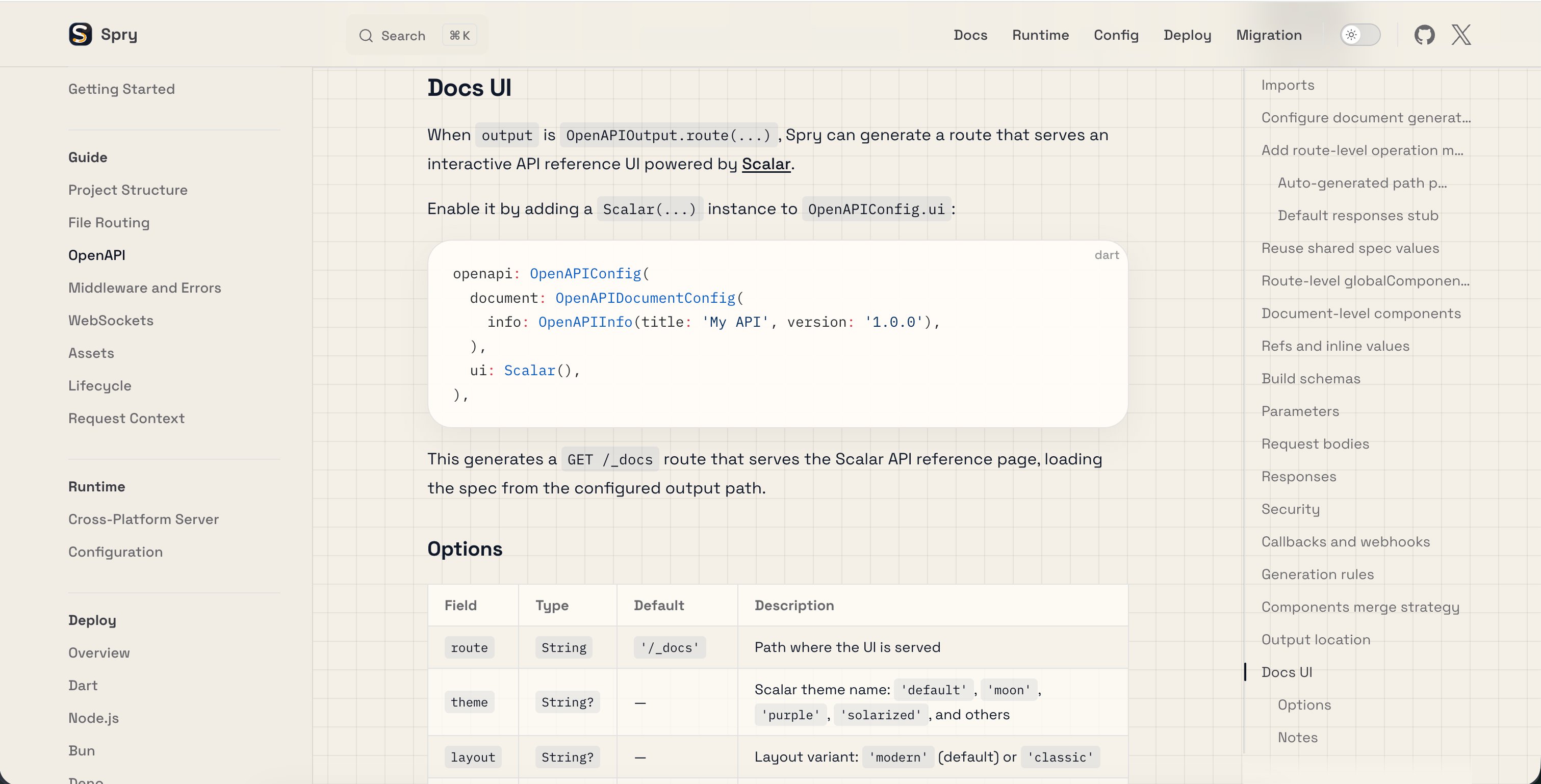Open the Deploy top navigation item
Screen dimensions: 1541x784
pos(1187,35)
